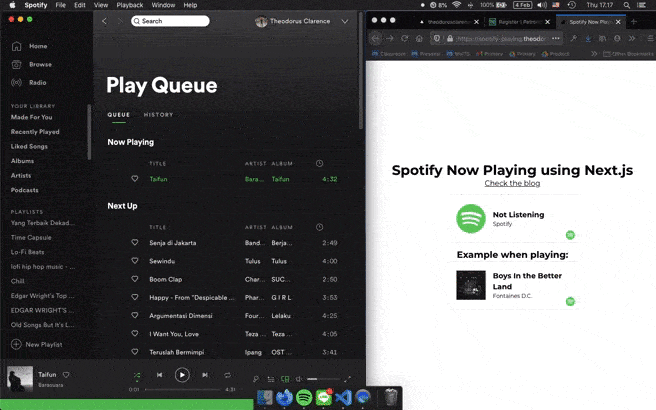Mute volume speaker icon
The height and width of the screenshot is (410, 656).
click(299, 379)
